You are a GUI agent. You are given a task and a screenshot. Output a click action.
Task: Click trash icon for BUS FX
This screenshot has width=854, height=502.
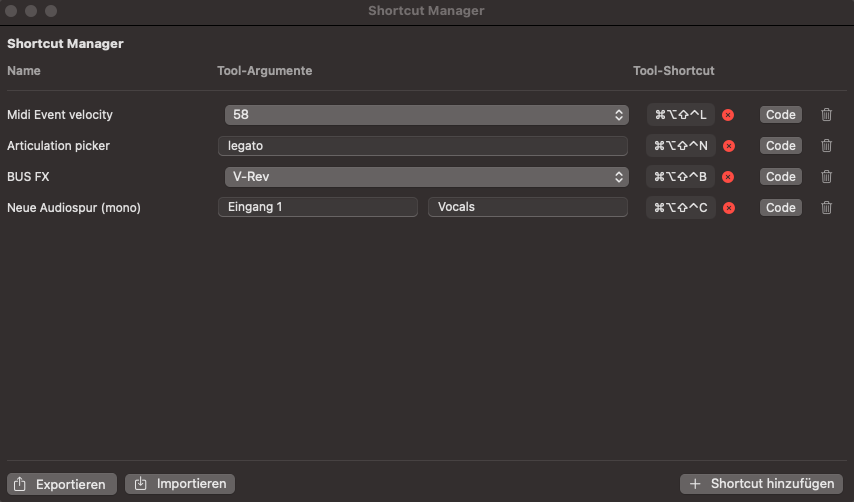pyautogui.click(x=826, y=177)
